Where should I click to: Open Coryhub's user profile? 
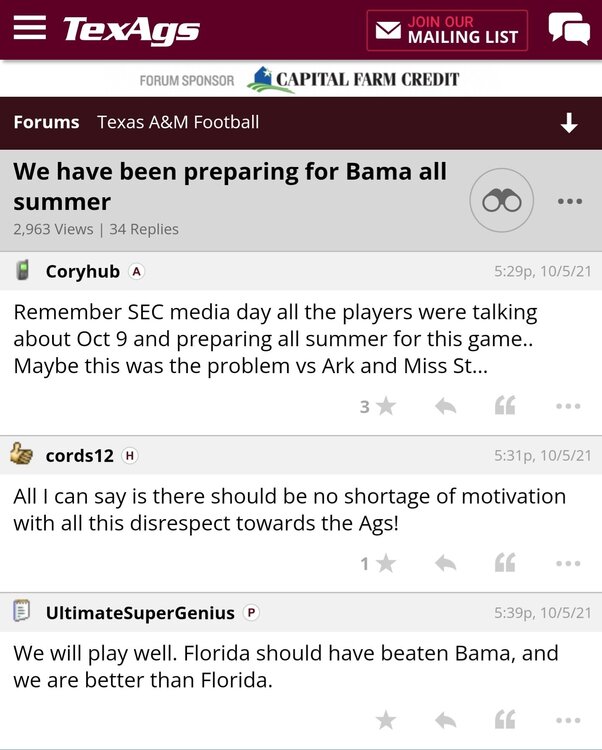coord(82,271)
